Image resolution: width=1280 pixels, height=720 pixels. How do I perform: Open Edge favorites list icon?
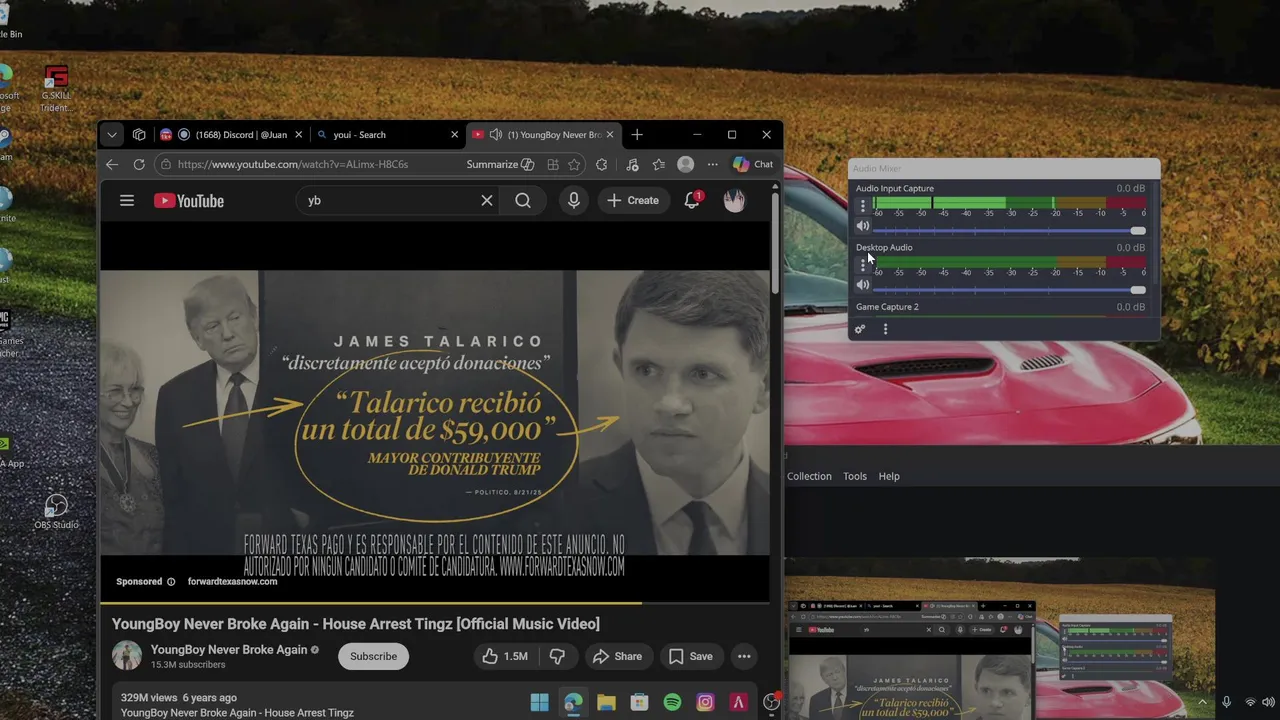point(658,164)
